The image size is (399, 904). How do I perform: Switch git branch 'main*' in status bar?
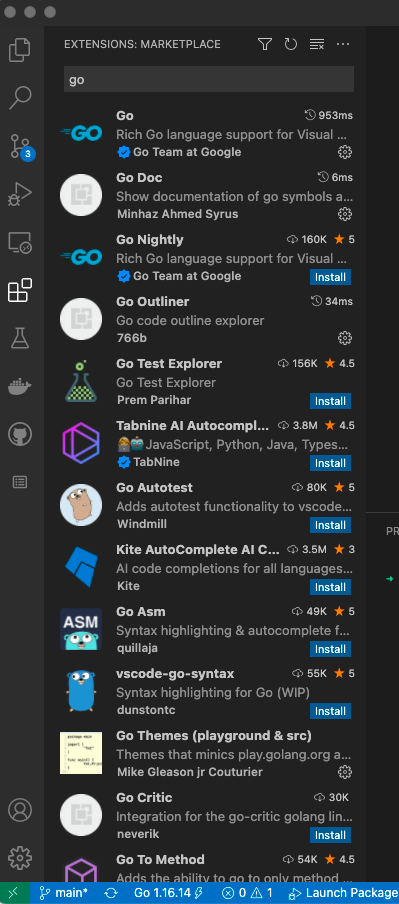click(63, 893)
